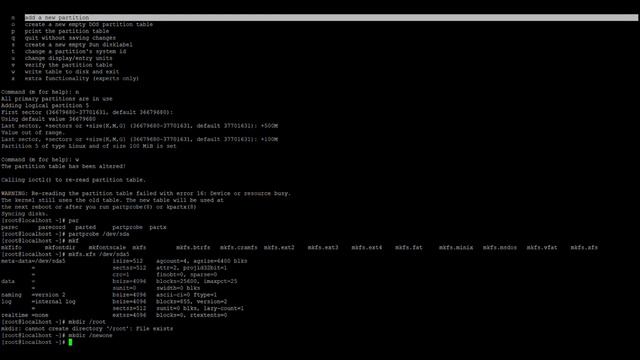The width and height of the screenshot is (640, 360).
Task: Select 'extra functionality (experts only)' line
Action: pos(82,78)
